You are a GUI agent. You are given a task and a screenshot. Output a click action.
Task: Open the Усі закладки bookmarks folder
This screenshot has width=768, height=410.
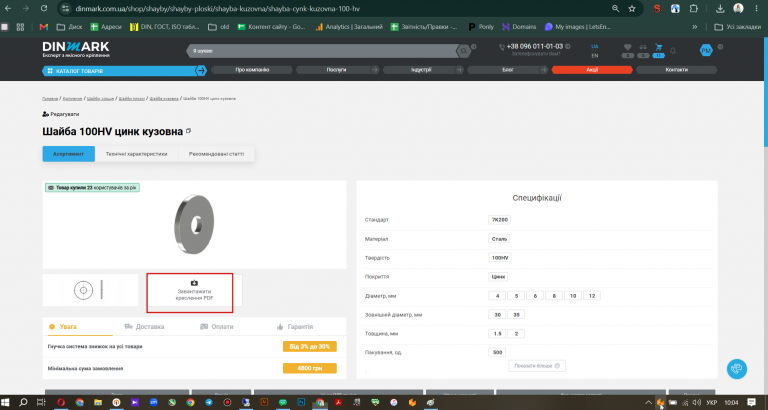point(737,27)
